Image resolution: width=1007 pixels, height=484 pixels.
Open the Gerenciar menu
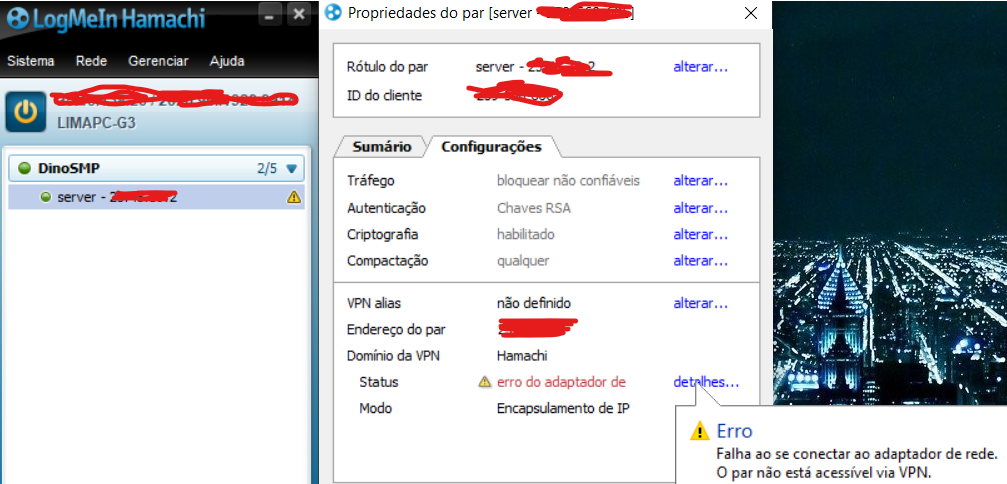[x=158, y=61]
